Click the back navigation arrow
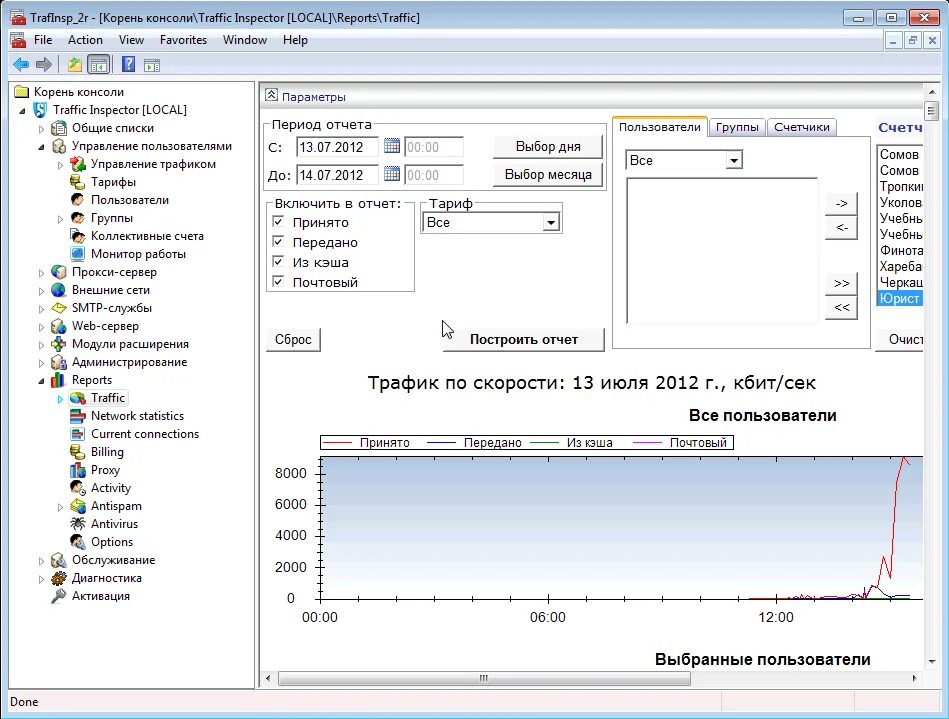The height and width of the screenshot is (719, 949). click(20, 63)
